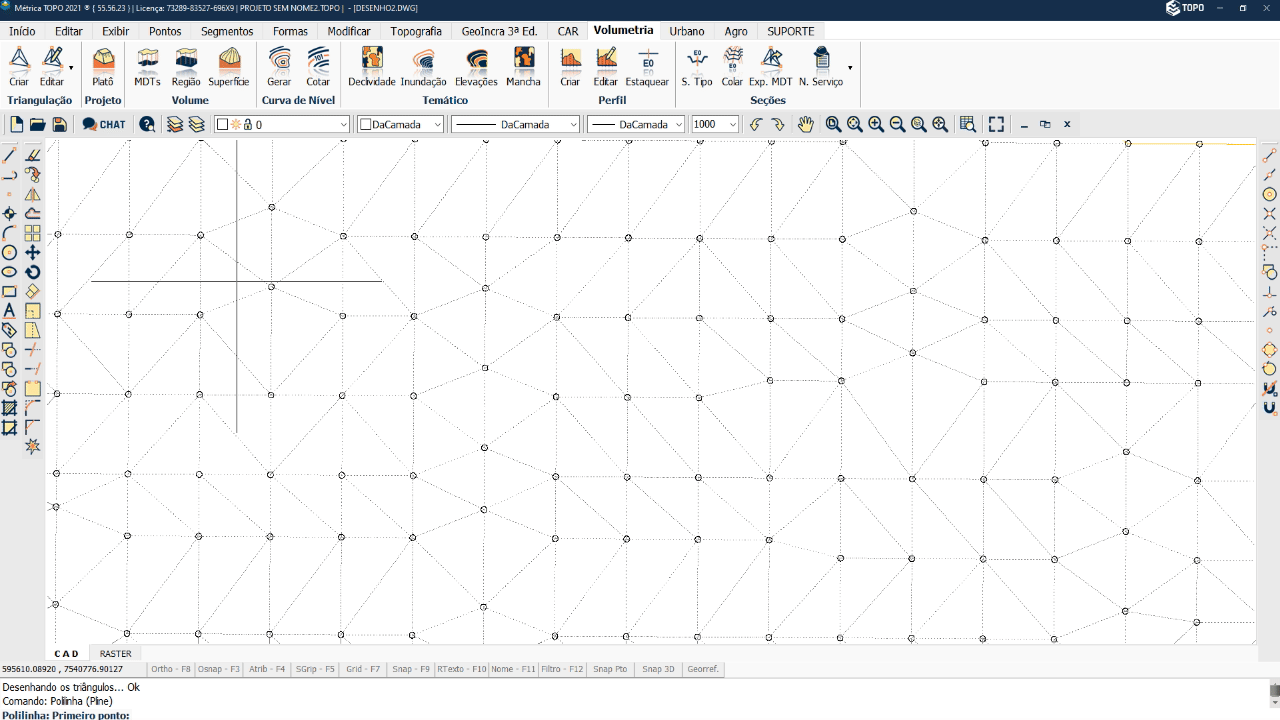1280x720 pixels.
Task: Click Criar in the Triangulação group
Action: 19,67
